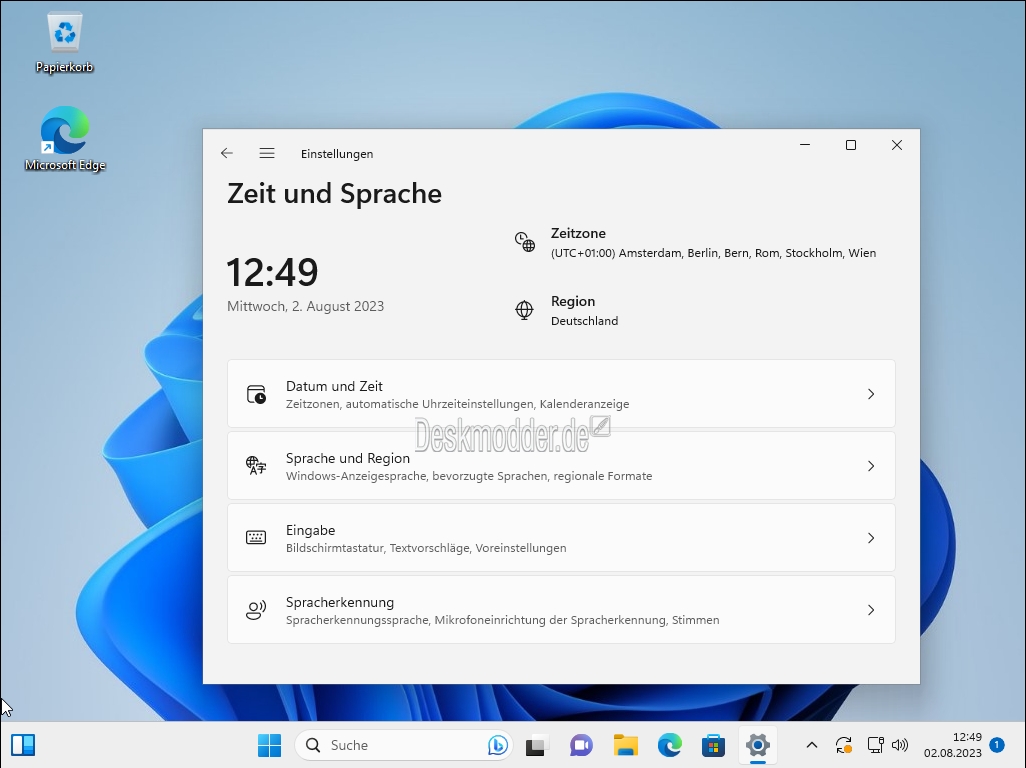Open Task View from the taskbar
1026x768 pixels.
[537, 745]
